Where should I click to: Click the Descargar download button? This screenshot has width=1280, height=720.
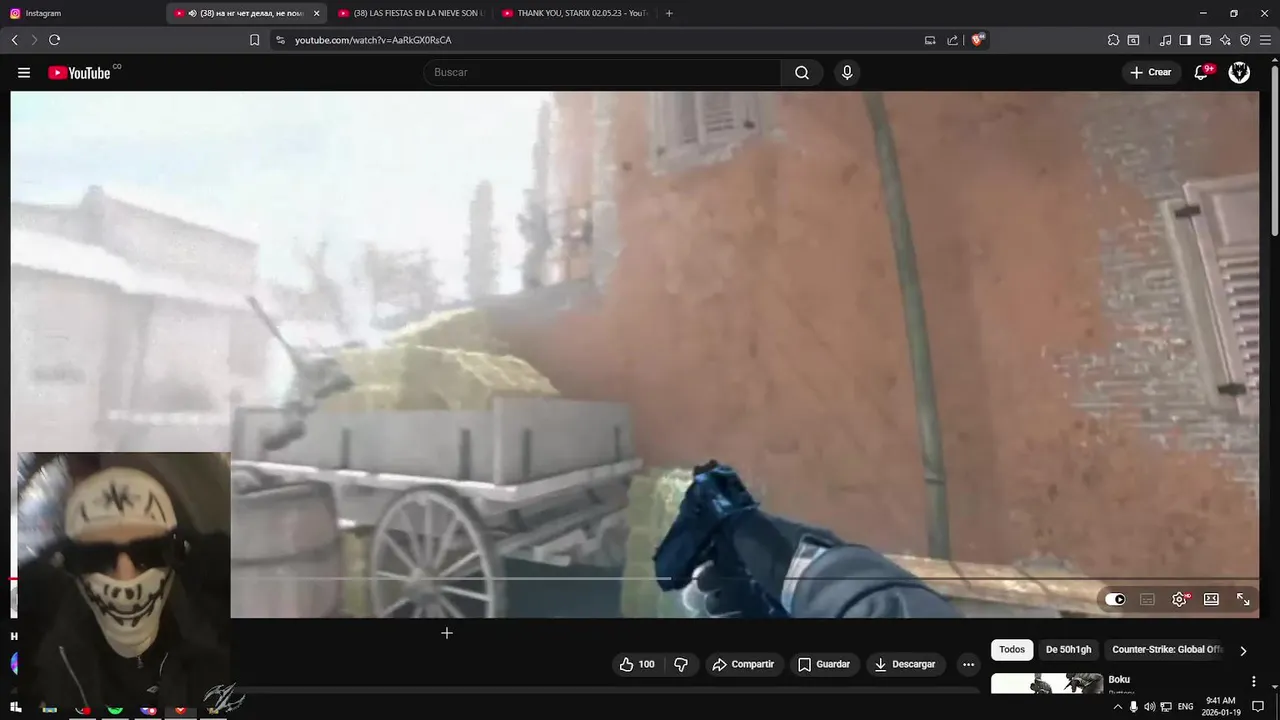click(905, 664)
